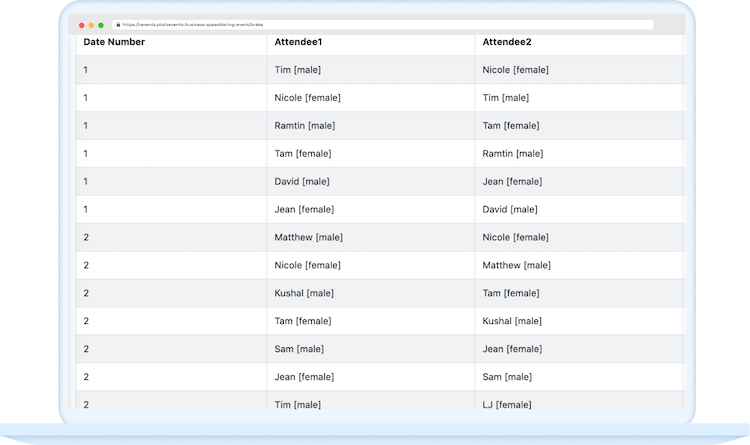Image resolution: width=750 pixels, height=445 pixels.
Task: Select Kushal [male] in the Attendee1 column
Action: pyautogui.click(x=304, y=293)
